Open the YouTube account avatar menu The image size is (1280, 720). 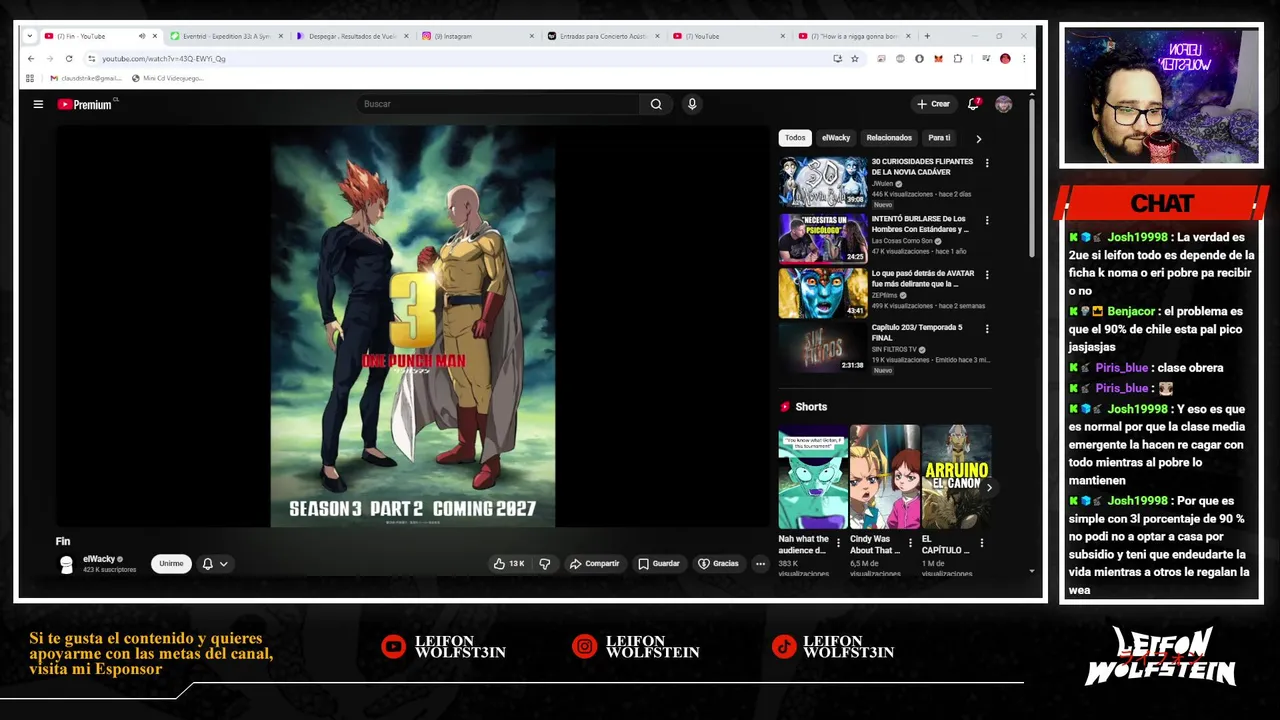coord(1004,104)
